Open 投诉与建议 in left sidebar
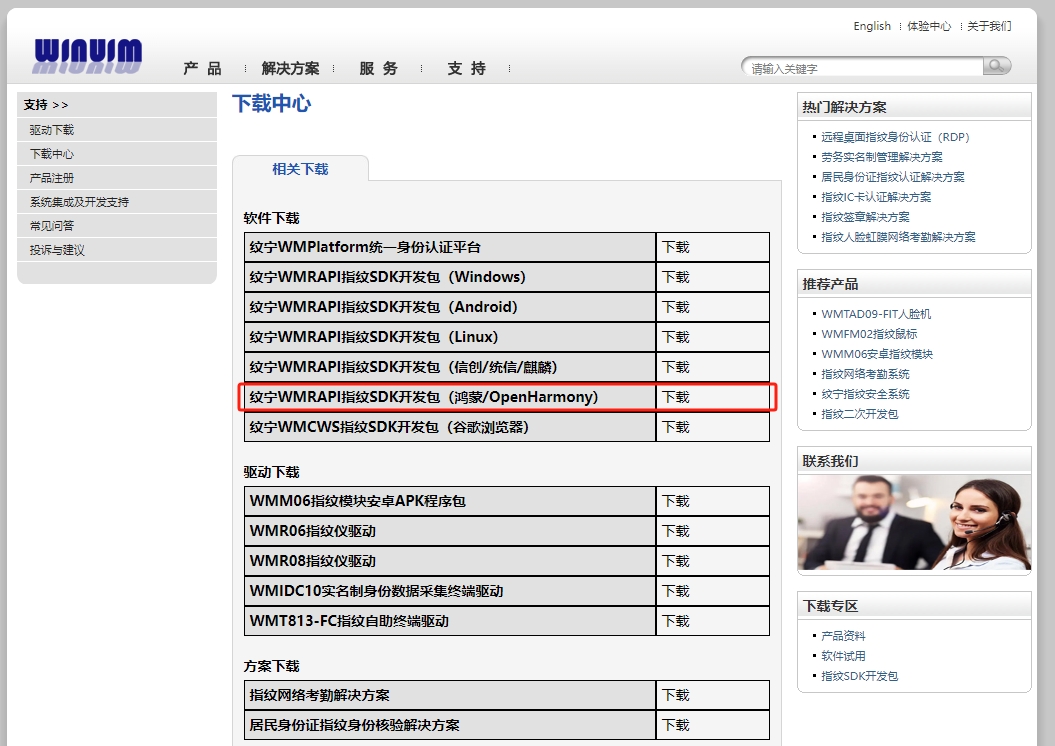Screen dimensions: 1055x746 click(57, 250)
